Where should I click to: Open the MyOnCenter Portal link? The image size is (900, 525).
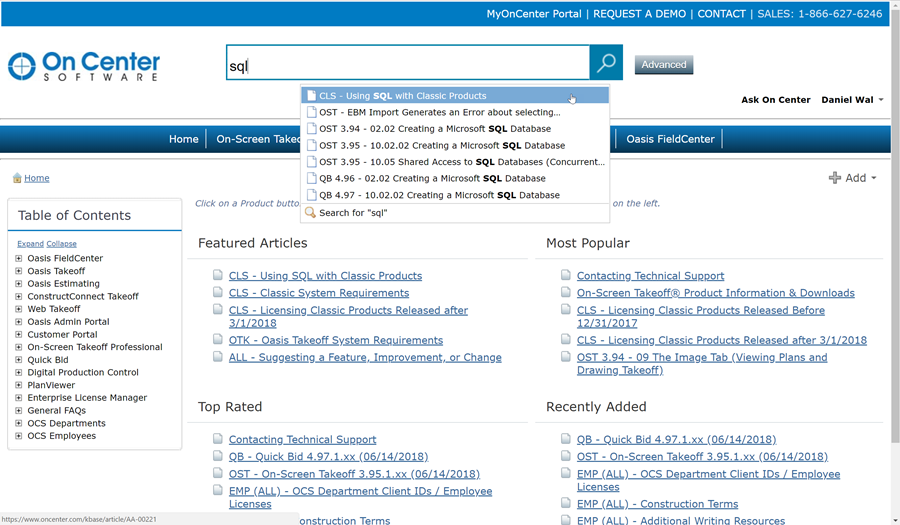pos(534,14)
